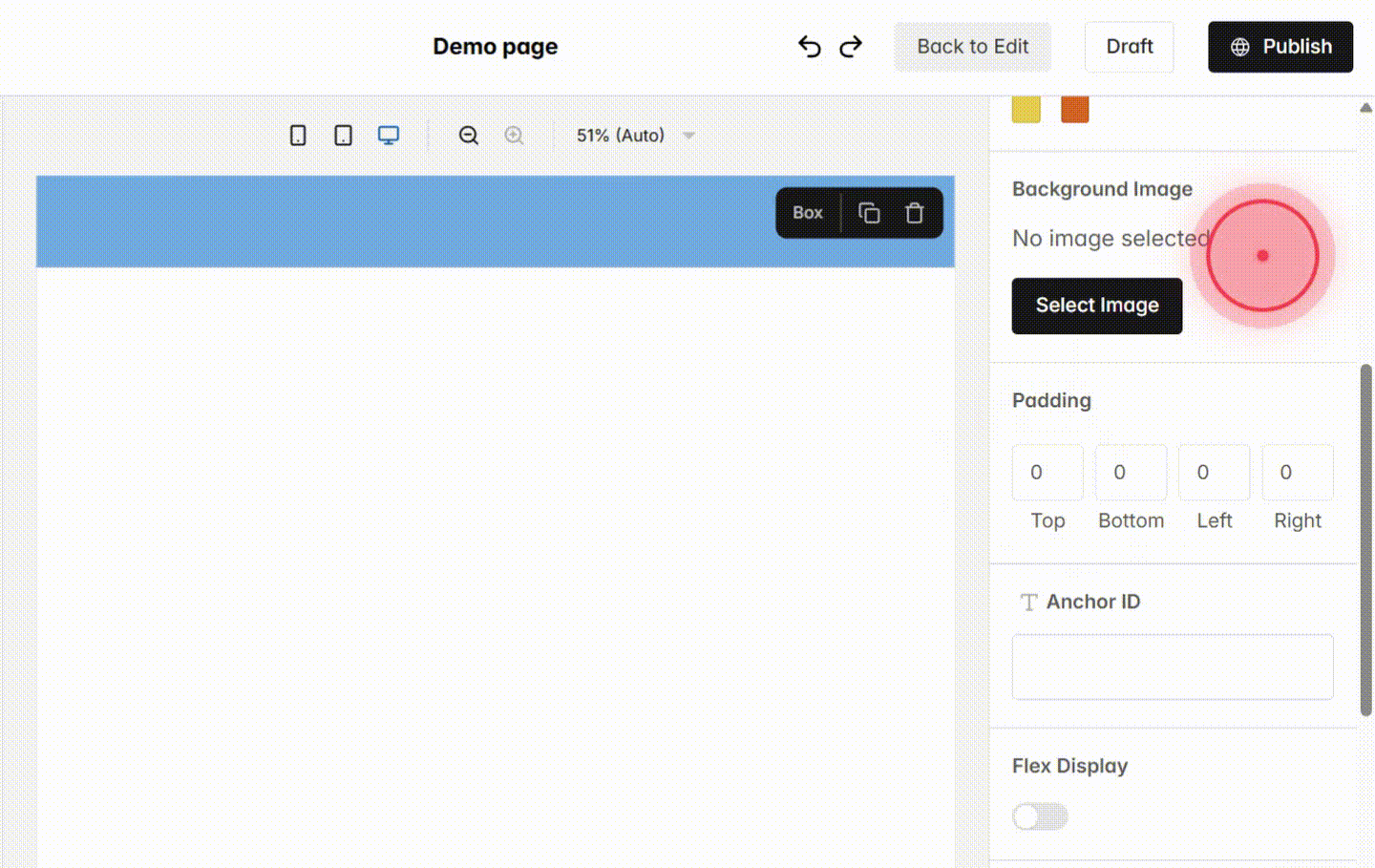Switch to tablet preview mode
The width and height of the screenshot is (1375, 868).
coord(342,135)
